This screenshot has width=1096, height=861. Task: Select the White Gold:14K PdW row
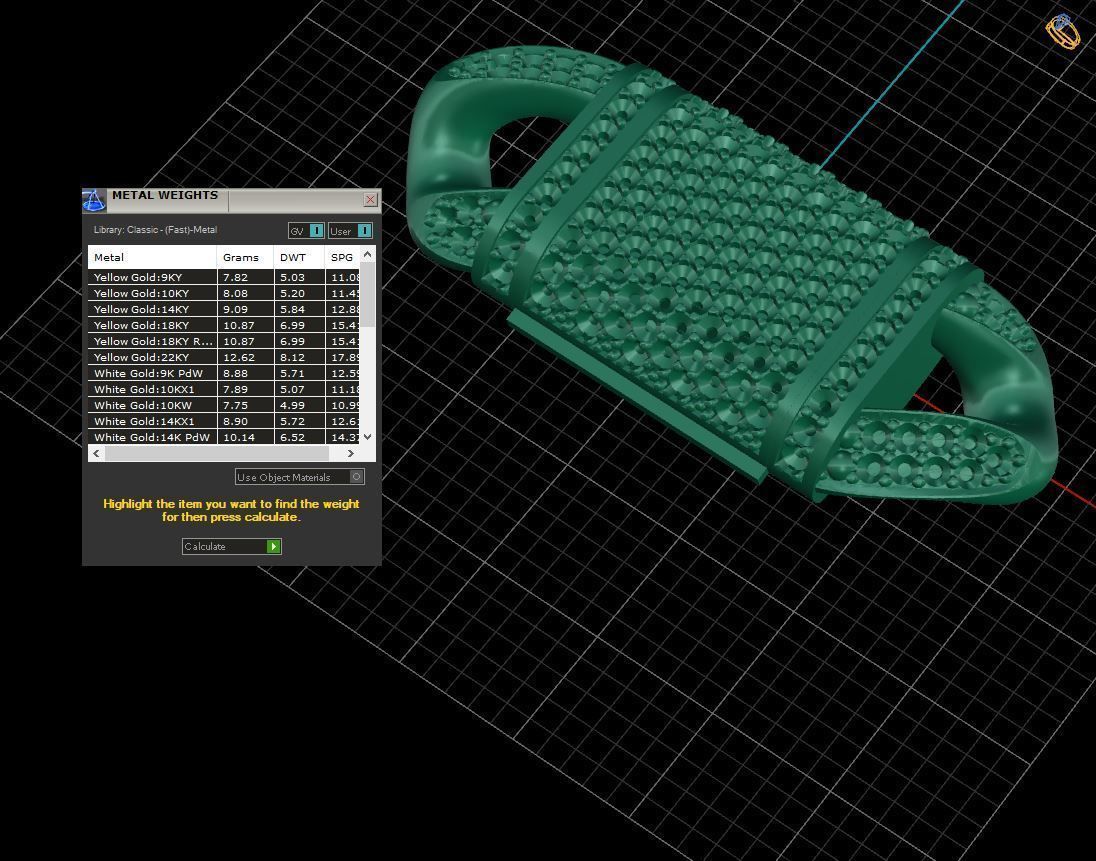point(224,437)
